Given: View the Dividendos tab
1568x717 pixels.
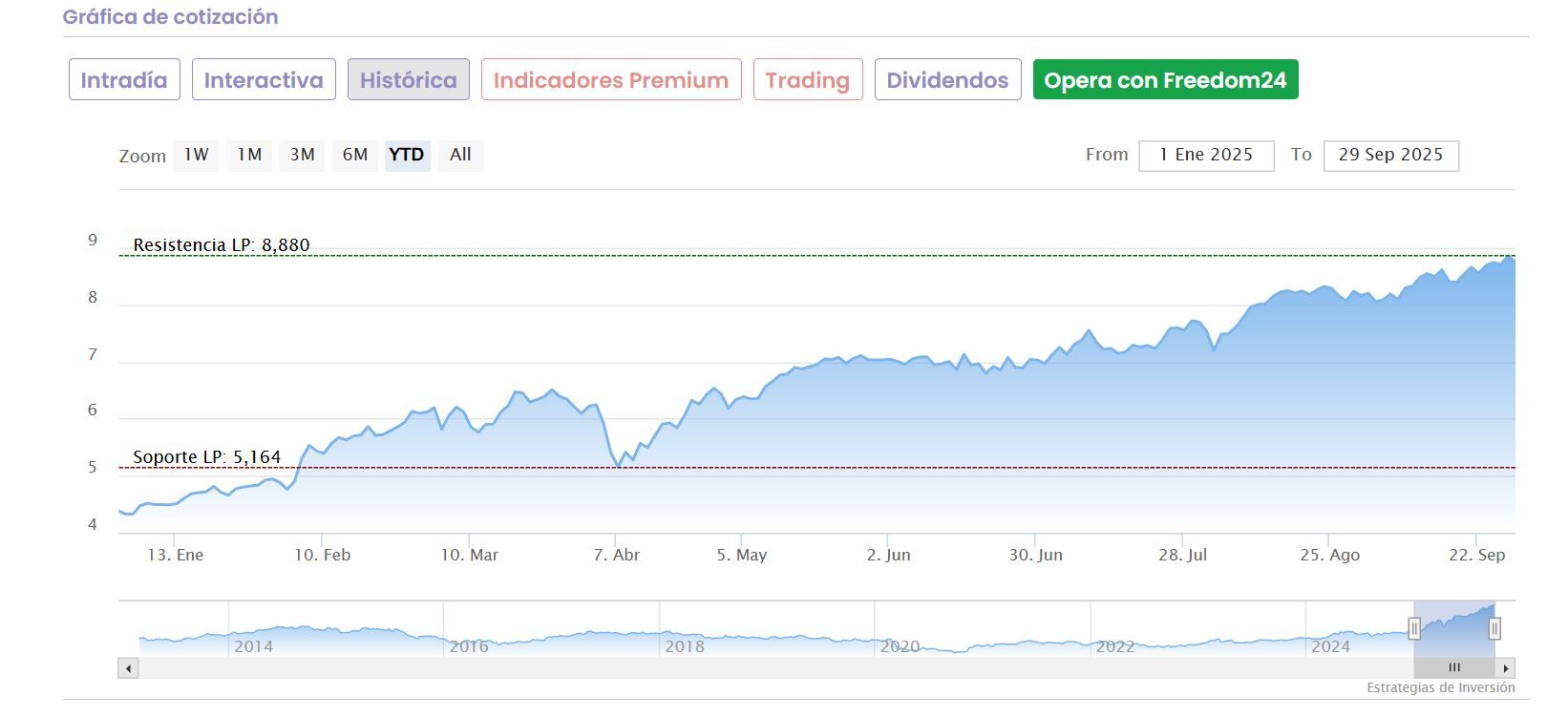Looking at the screenshot, I should (947, 80).
